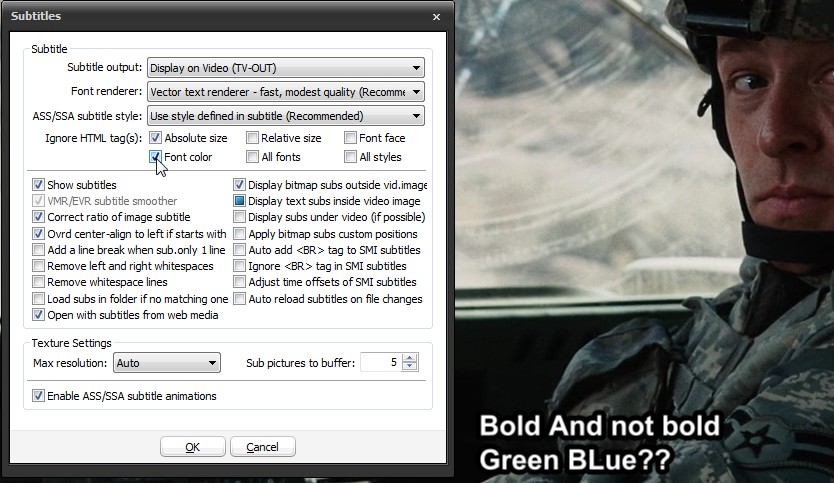834x483 pixels.
Task: Confirm settings with OK button
Action: tap(193, 447)
